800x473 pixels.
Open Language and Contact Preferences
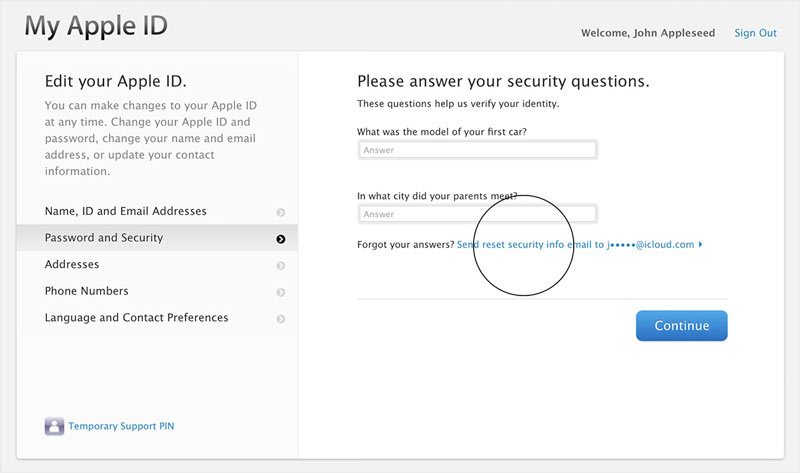[136, 318]
